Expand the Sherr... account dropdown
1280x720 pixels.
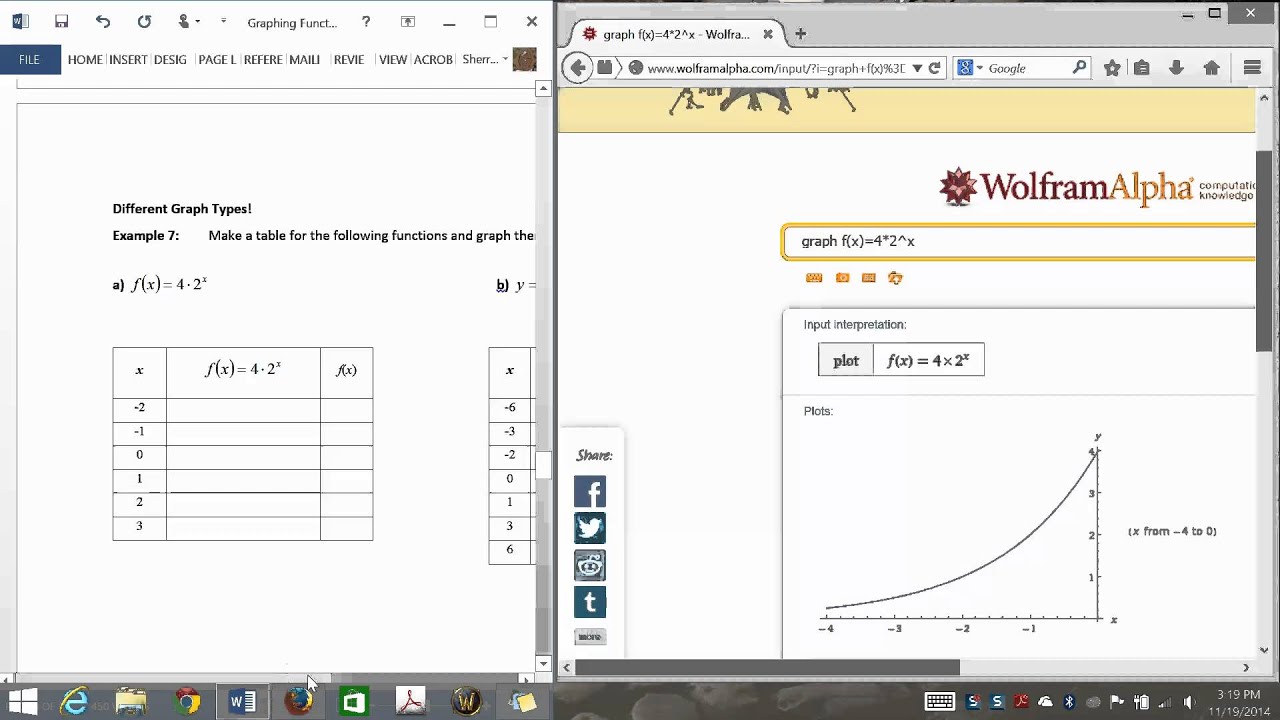coord(485,60)
